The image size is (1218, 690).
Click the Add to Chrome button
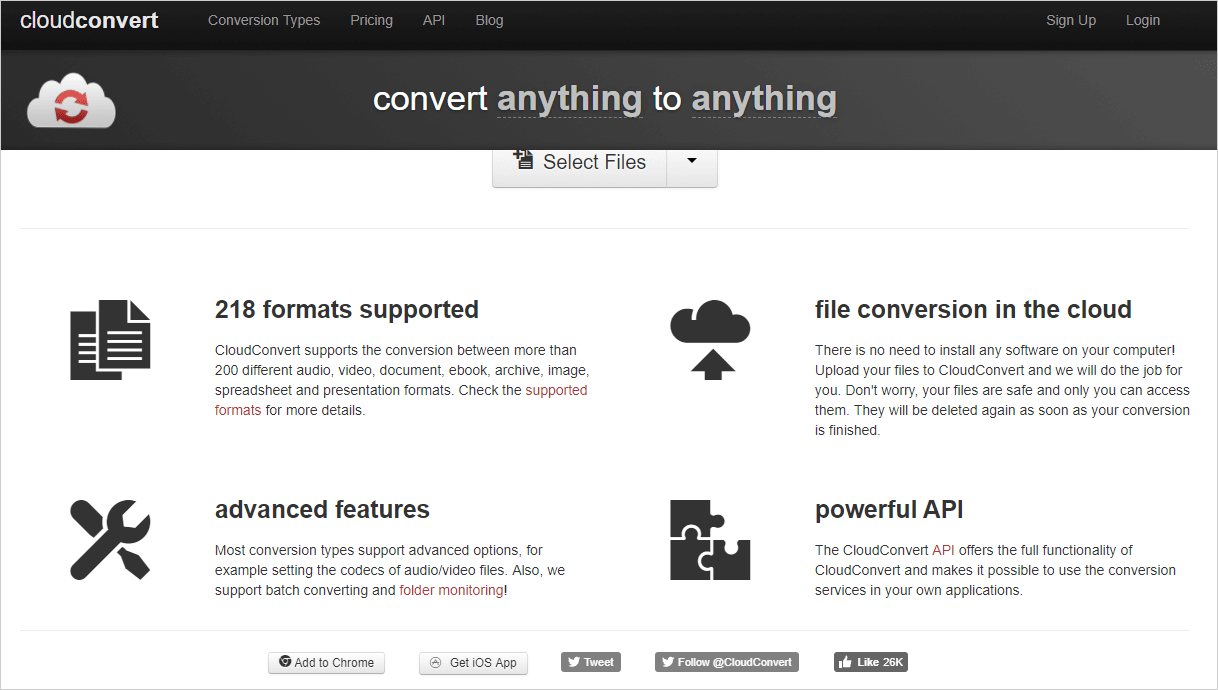click(326, 662)
